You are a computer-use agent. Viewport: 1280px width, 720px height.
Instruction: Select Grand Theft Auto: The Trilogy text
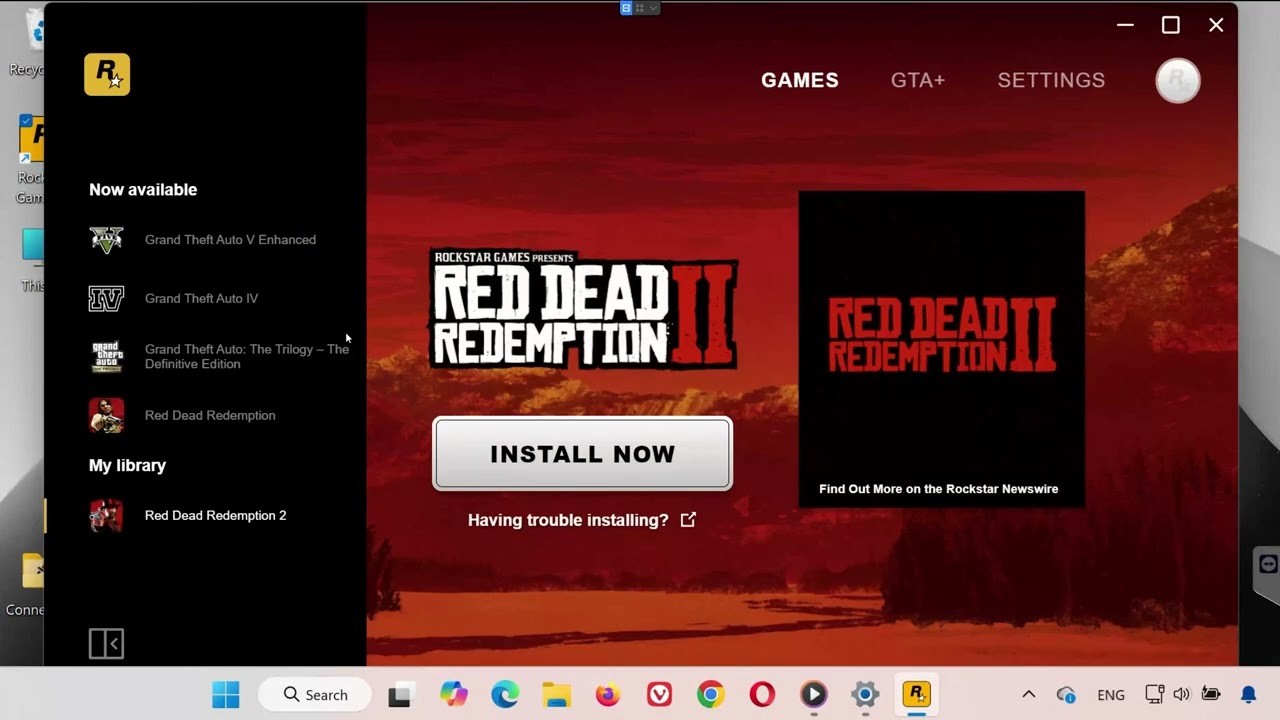click(247, 356)
